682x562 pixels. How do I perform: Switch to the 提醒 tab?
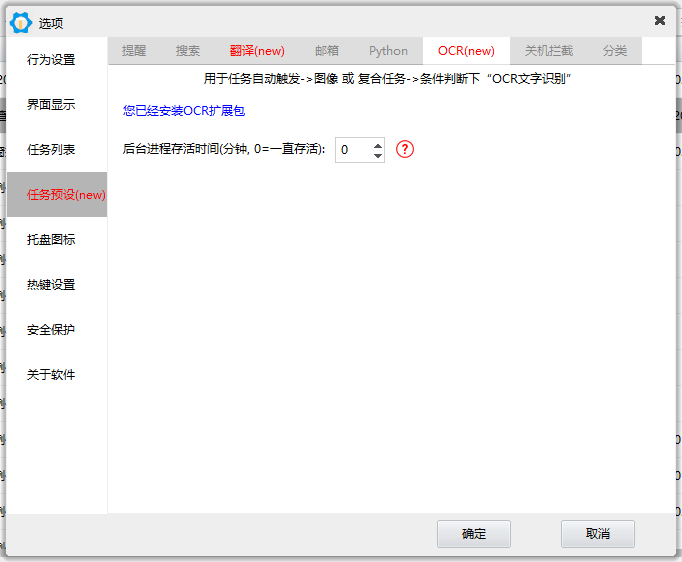134,51
